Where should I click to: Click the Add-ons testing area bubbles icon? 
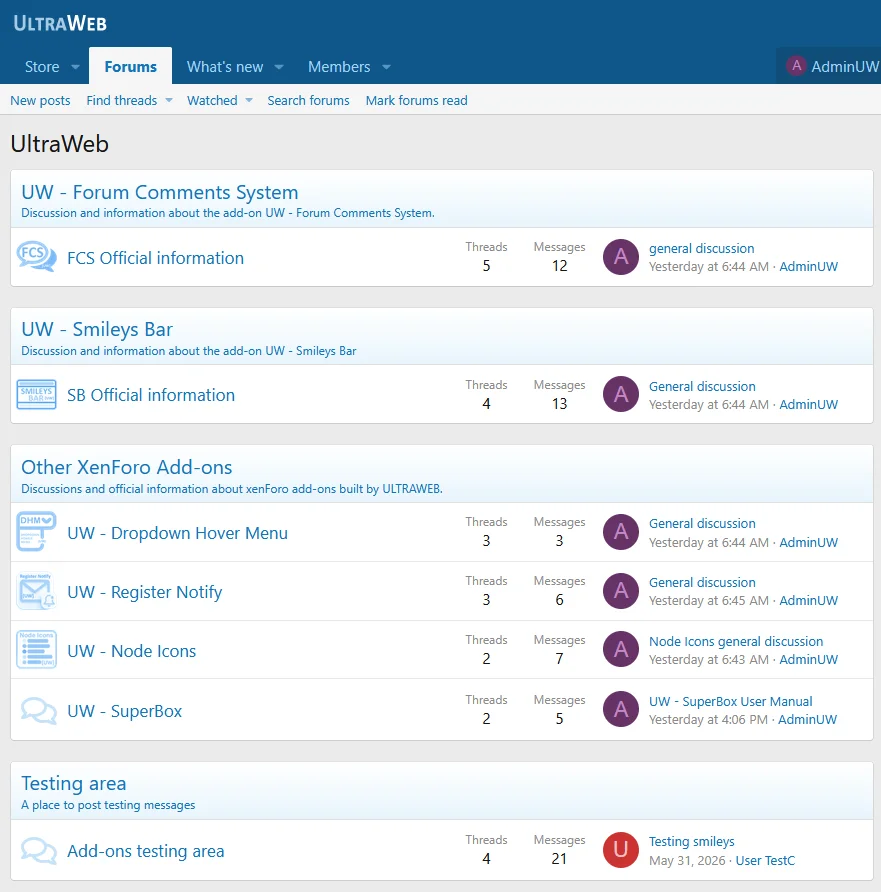(39, 850)
